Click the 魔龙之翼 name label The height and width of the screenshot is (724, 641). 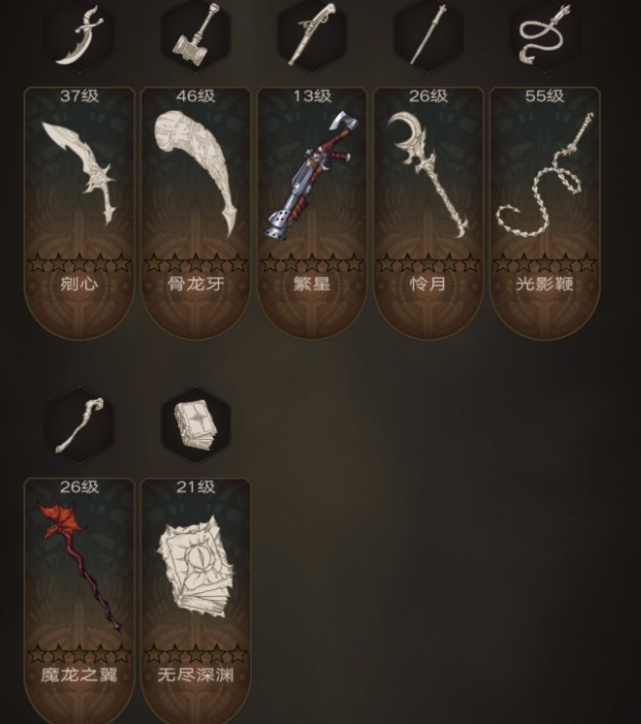click(79, 675)
